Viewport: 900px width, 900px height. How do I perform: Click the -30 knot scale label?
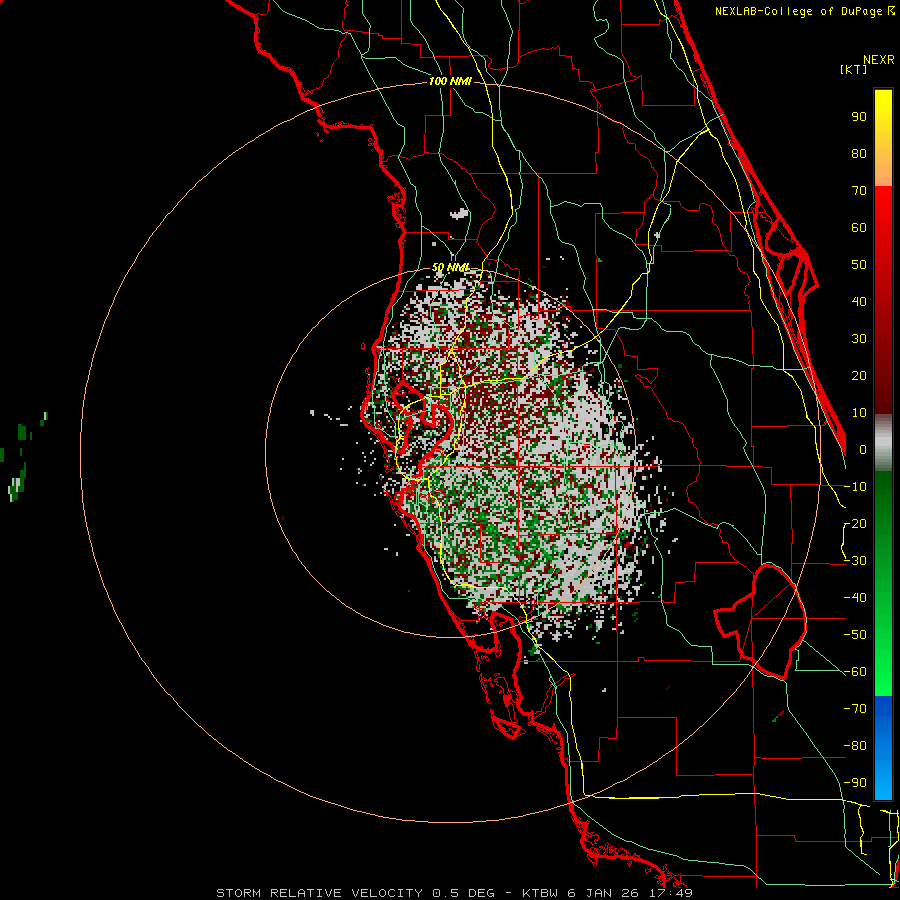tap(855, 561)
